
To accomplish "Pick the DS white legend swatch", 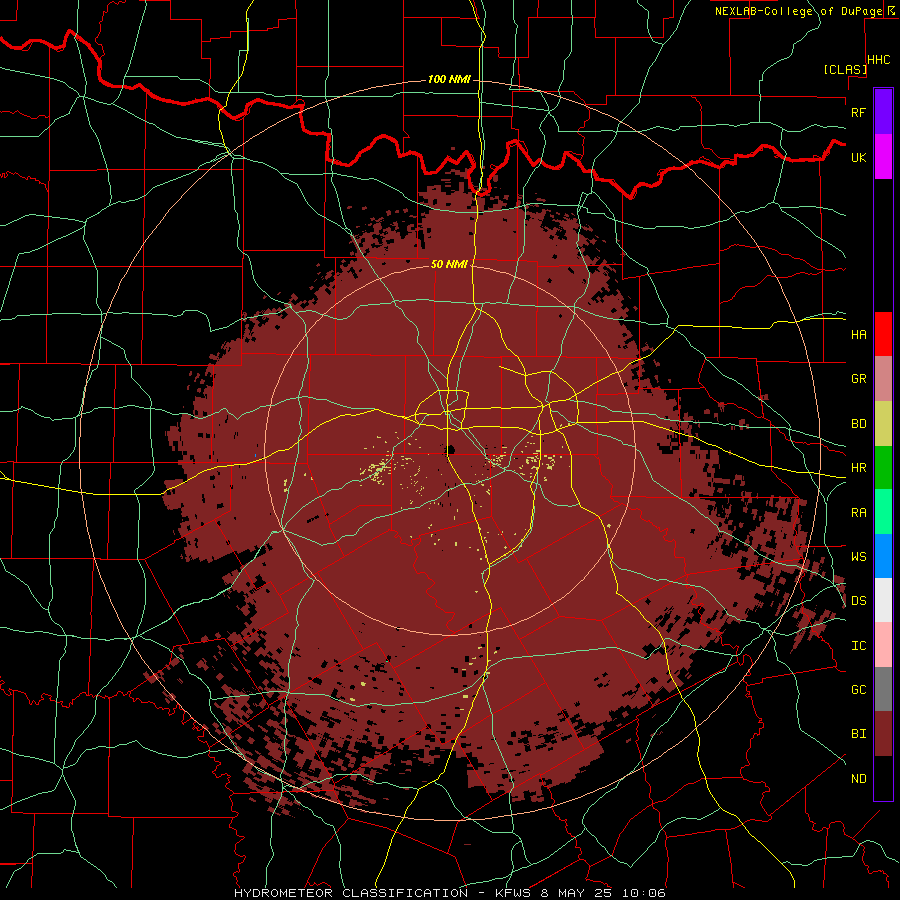I will click(883, 600).
